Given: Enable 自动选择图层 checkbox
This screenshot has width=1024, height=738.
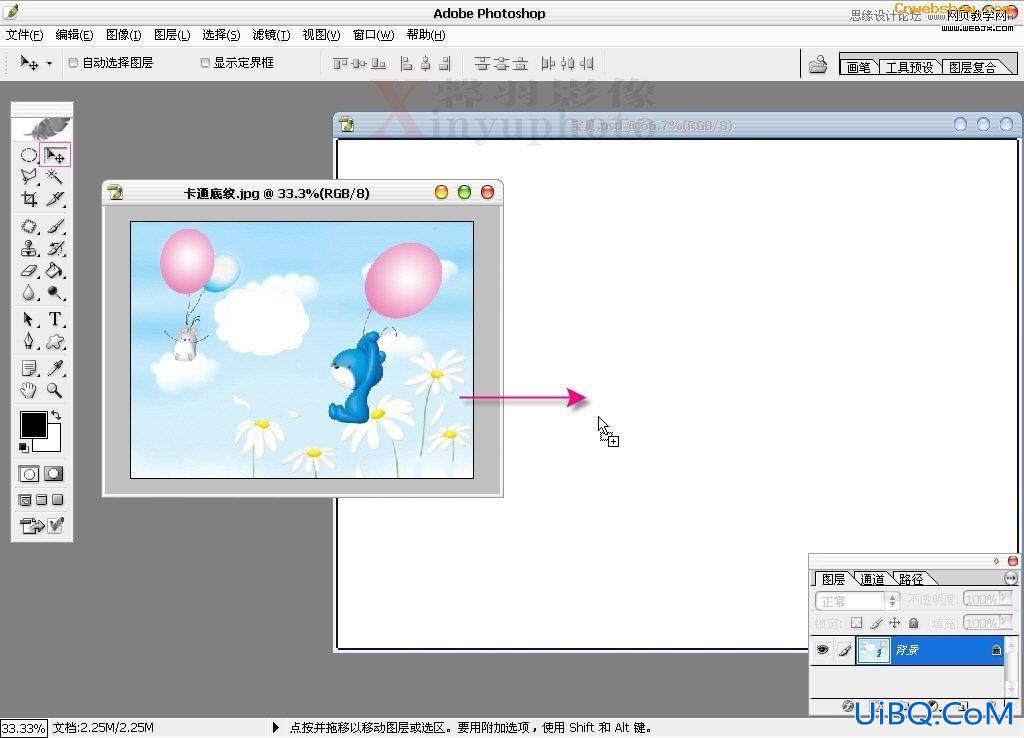Looking at the screenshot, I should (x=73, y=63).
